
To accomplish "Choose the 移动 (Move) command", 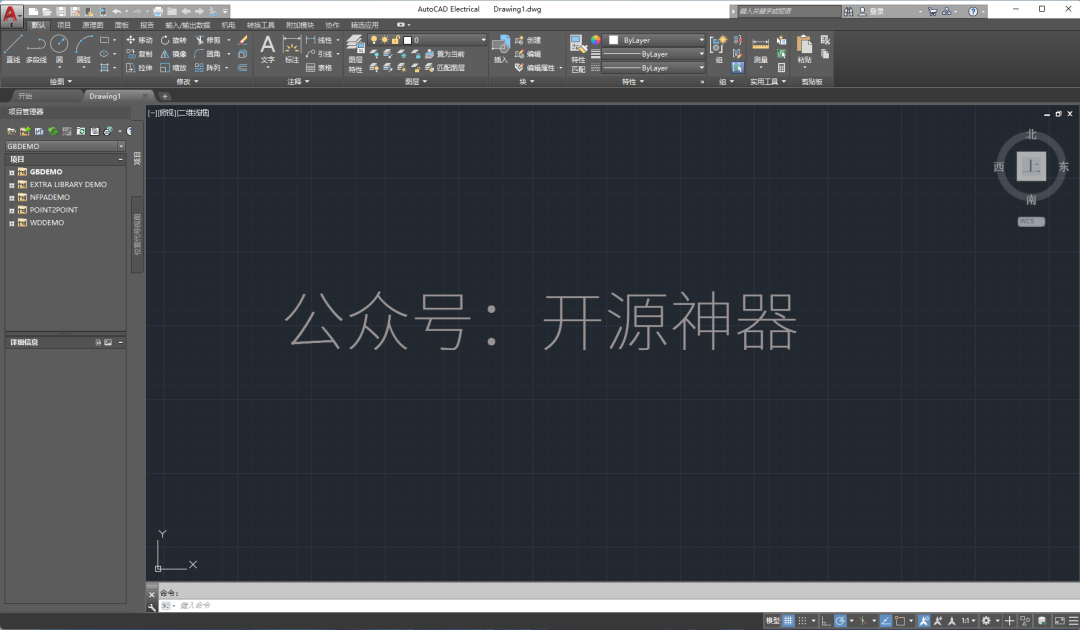I will tap(139, 40).
